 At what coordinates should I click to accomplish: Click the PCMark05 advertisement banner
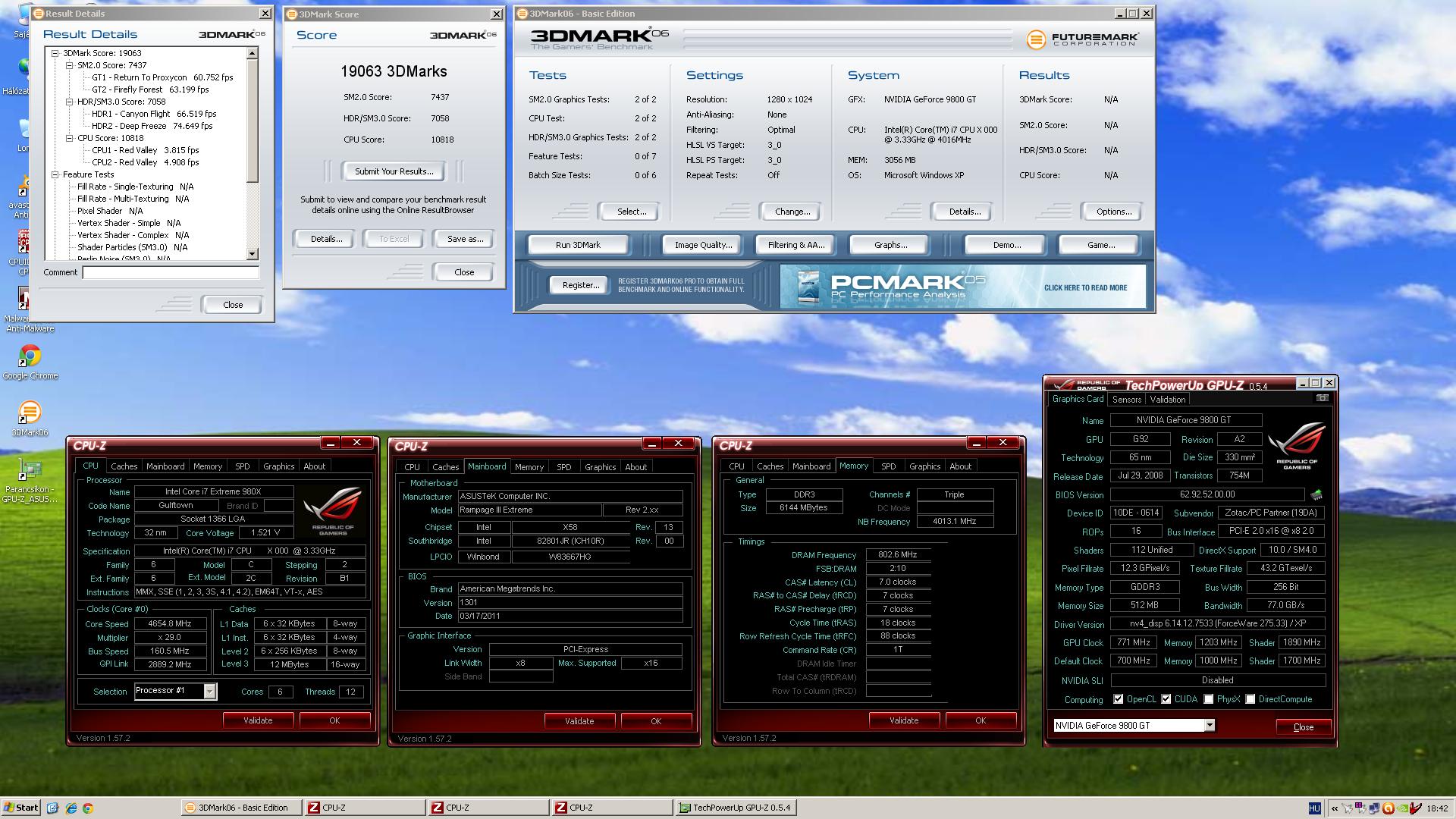(962, 287)
